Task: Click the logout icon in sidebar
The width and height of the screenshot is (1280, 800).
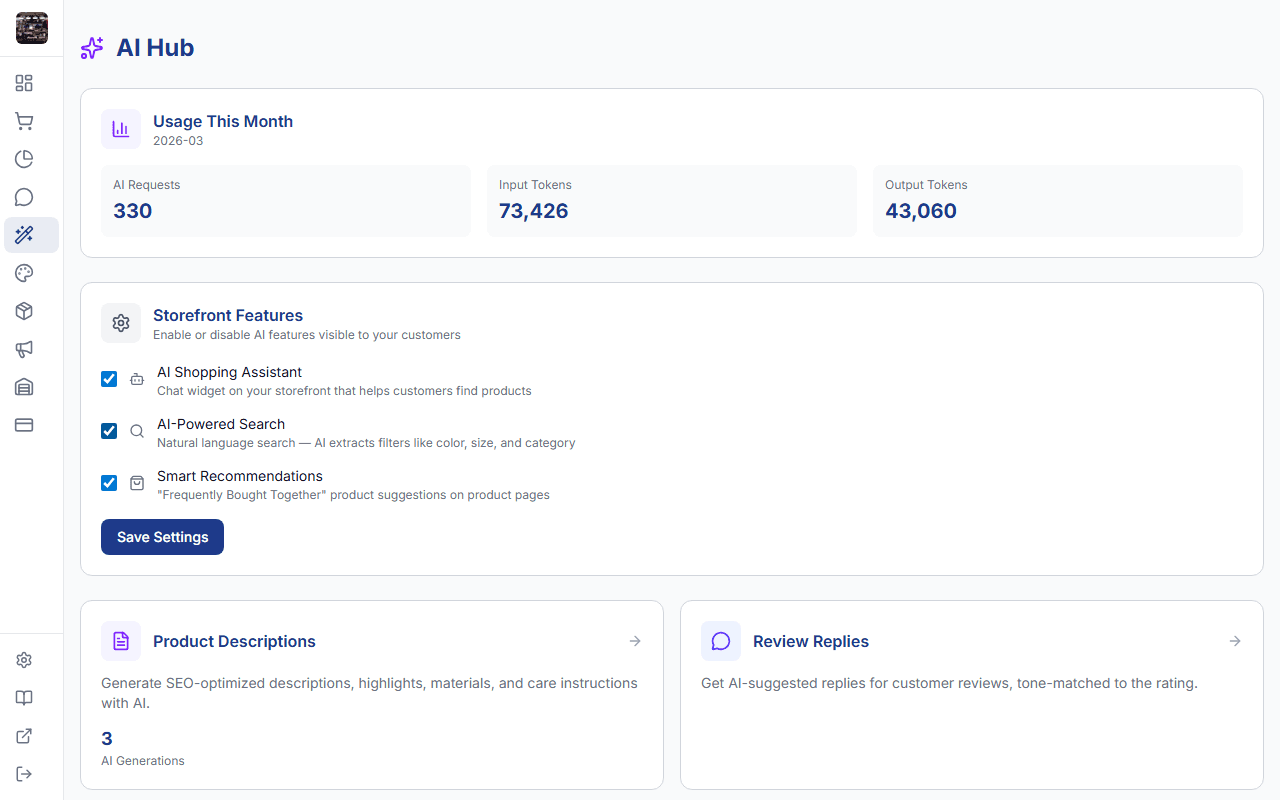Action: 24,774
